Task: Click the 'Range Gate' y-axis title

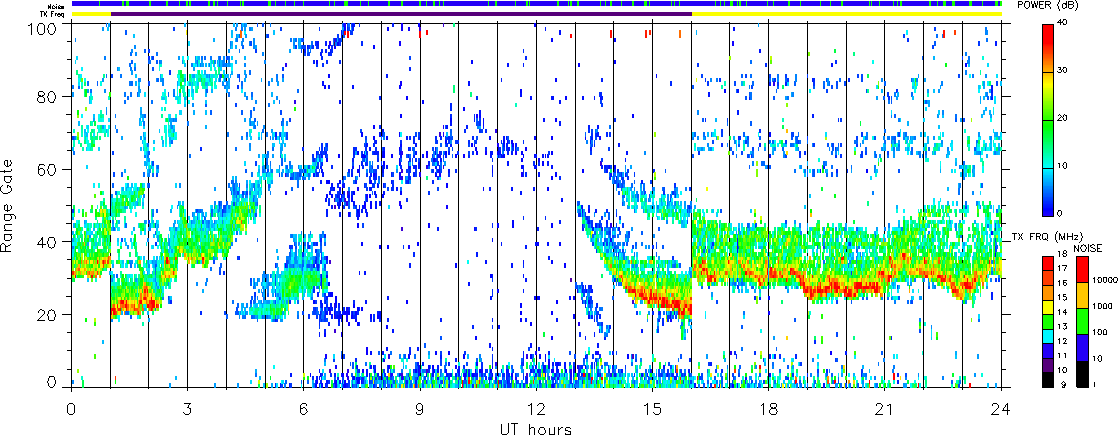Action: point(8,205)
